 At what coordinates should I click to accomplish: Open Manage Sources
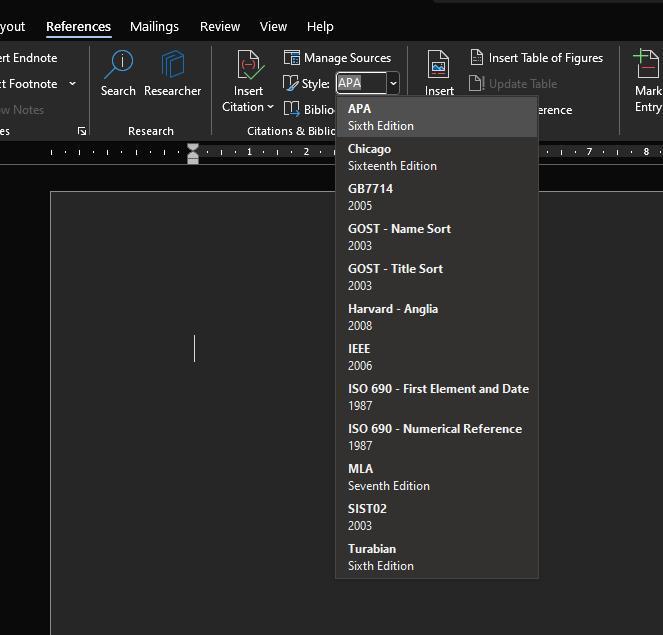[x=337, y=57]
